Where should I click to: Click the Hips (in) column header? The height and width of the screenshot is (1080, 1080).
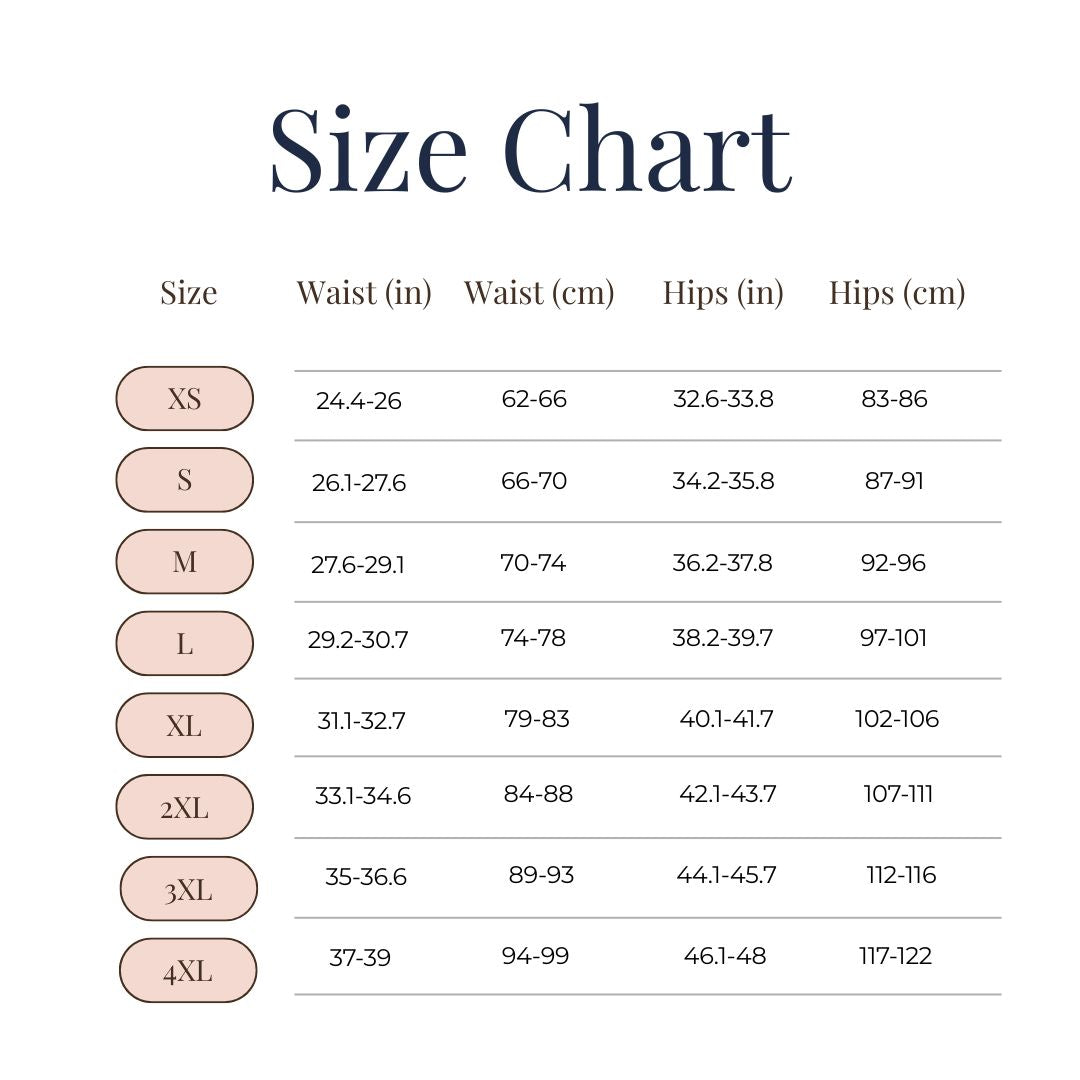(723, 293)
